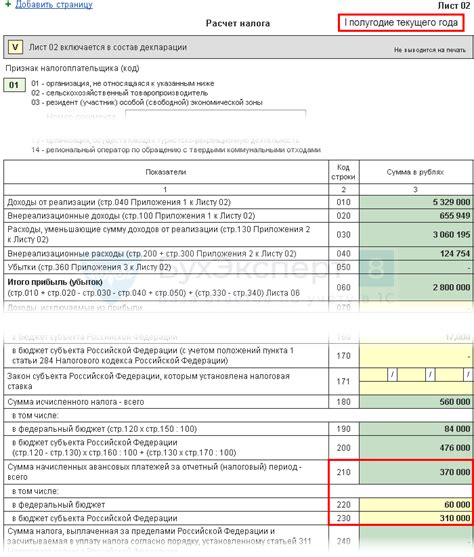This screenshot has width=474, height=557.
Task: Select line 010 amount 5 329 000
Action: (x=416, y=202)
